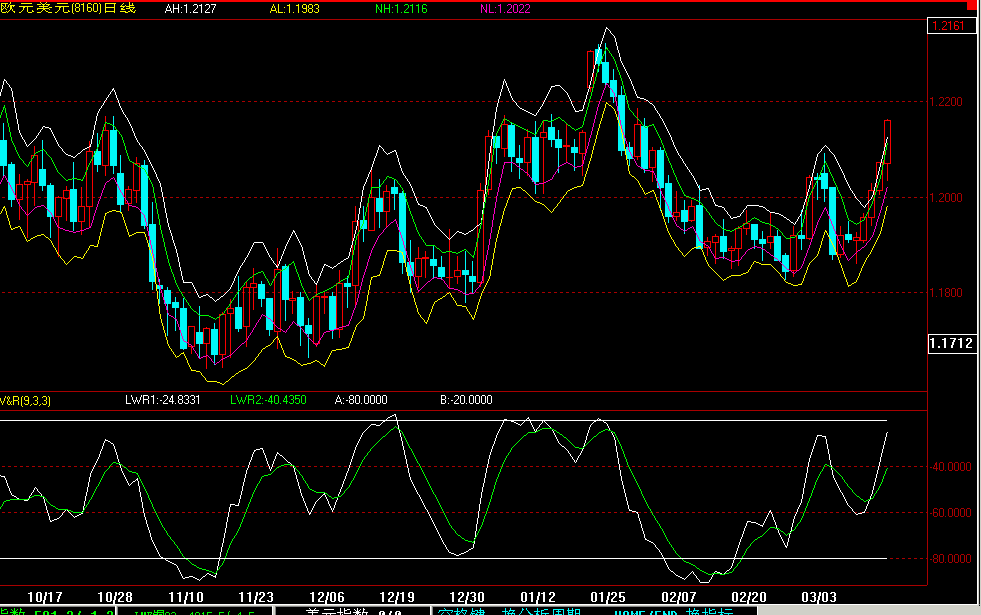981x615 pixels.
Task: Click the B:-20.0000 parameter label
Action: click(466, 400)
